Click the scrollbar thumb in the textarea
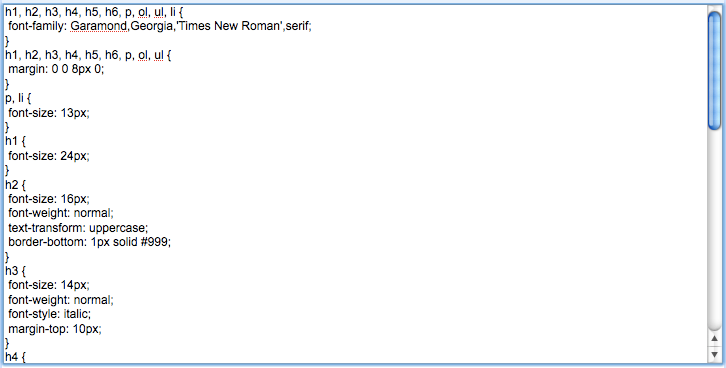The width and height of the screenshot is (726, 368). (x=714, y=70)
